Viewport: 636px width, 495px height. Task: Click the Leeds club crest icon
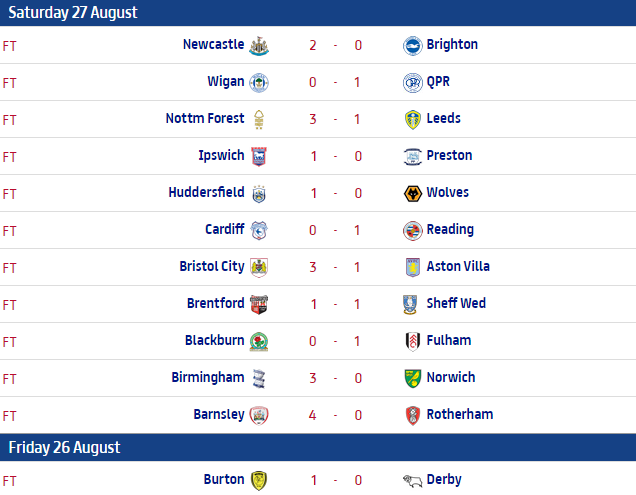click(412, 119)
